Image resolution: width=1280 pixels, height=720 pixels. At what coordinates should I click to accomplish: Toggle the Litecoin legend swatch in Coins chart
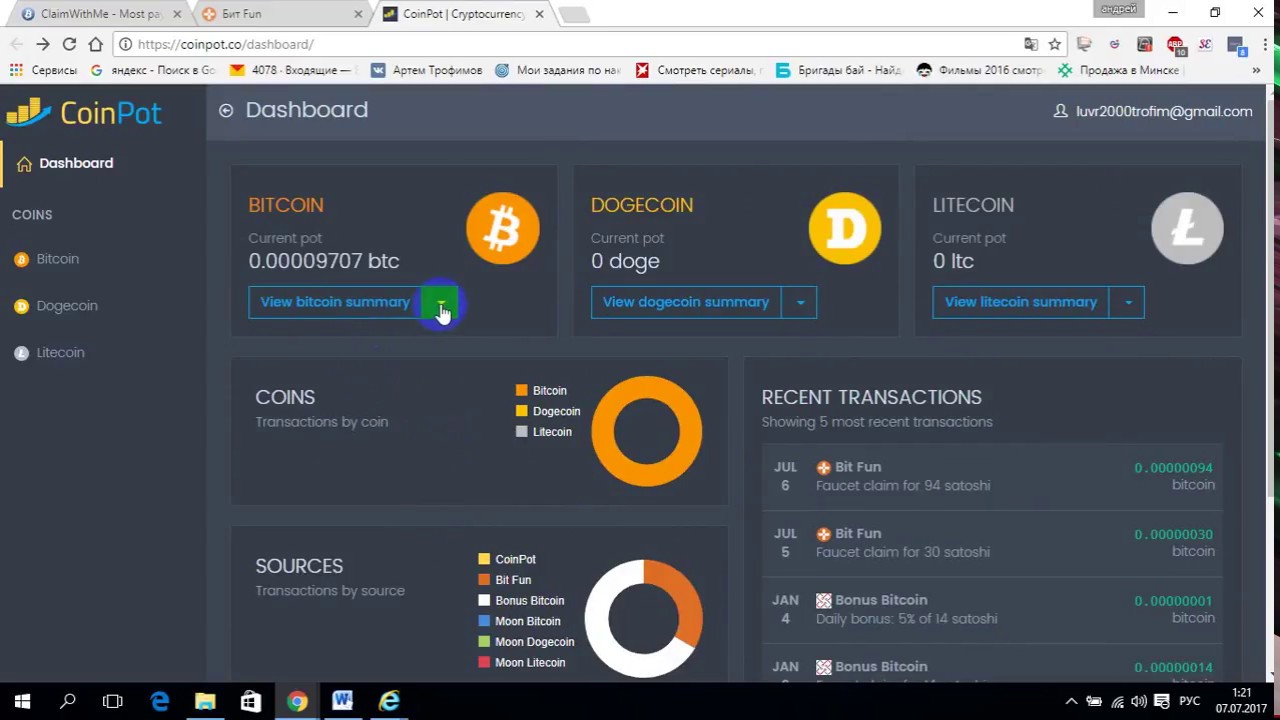pos(521,432)
